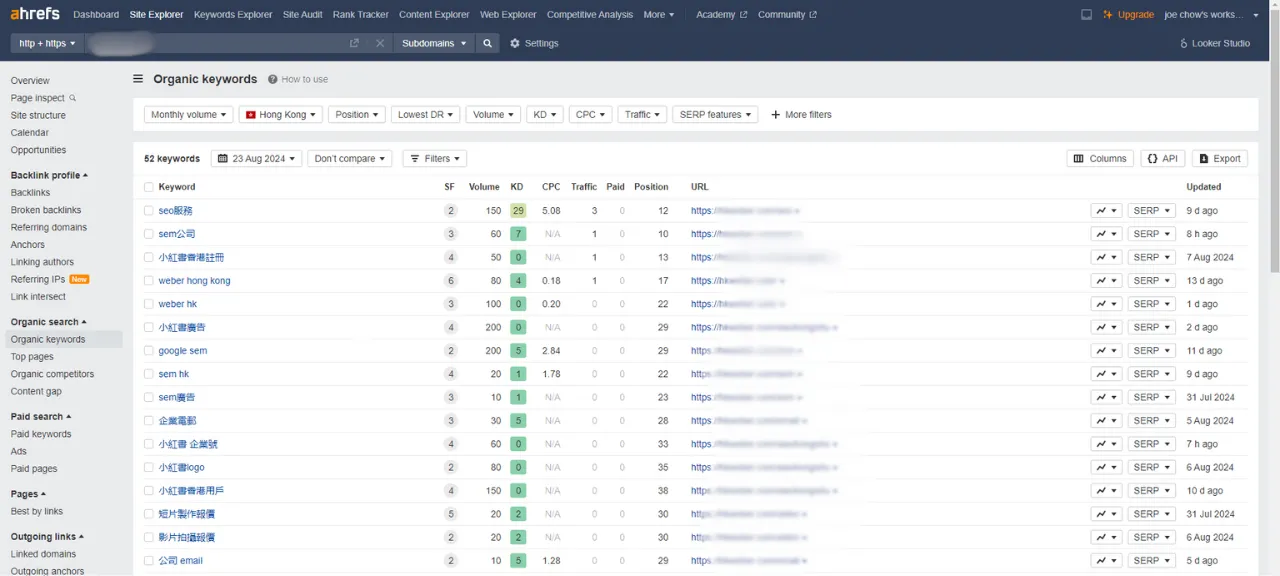Open the display mode monitor icon

(x=1087, y=15)
